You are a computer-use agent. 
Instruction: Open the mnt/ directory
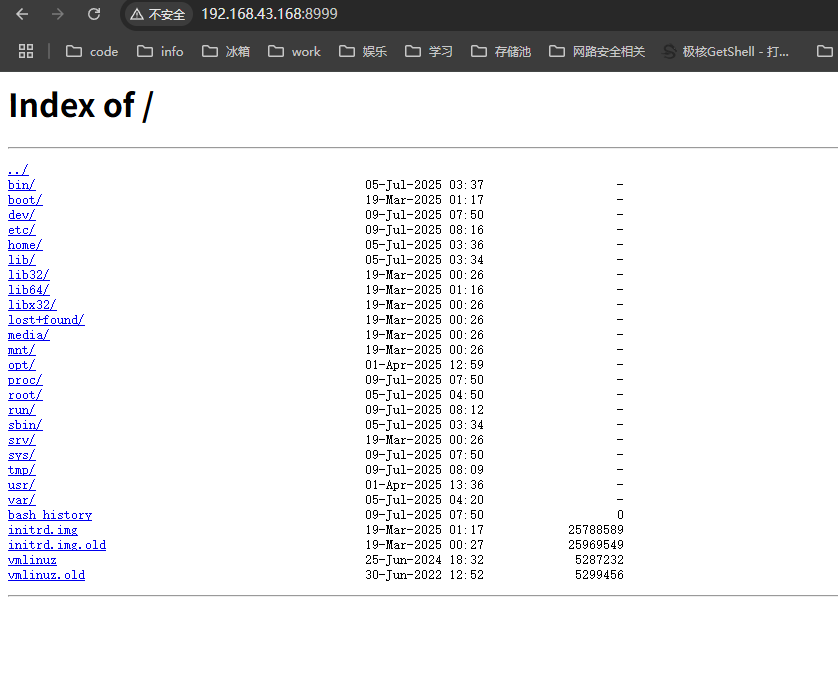click(x=21, y=350)
